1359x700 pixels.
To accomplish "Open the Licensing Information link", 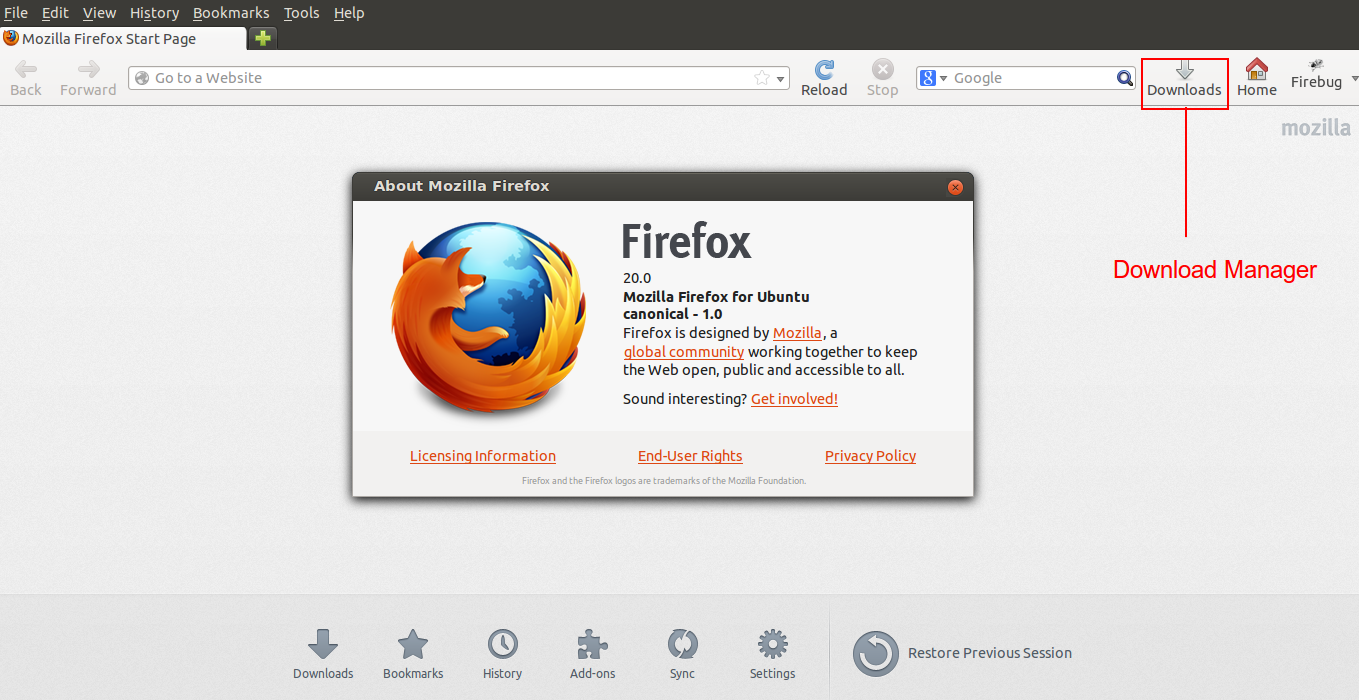I will 483,456.
